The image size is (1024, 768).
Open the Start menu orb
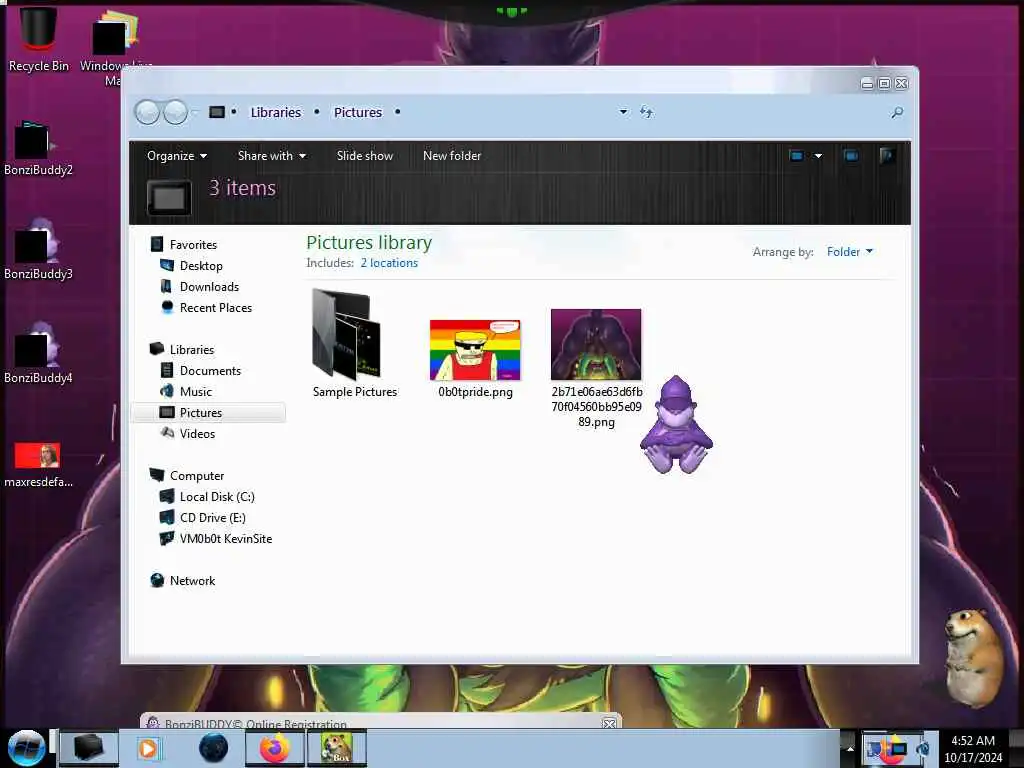click(x=26, y=748)
